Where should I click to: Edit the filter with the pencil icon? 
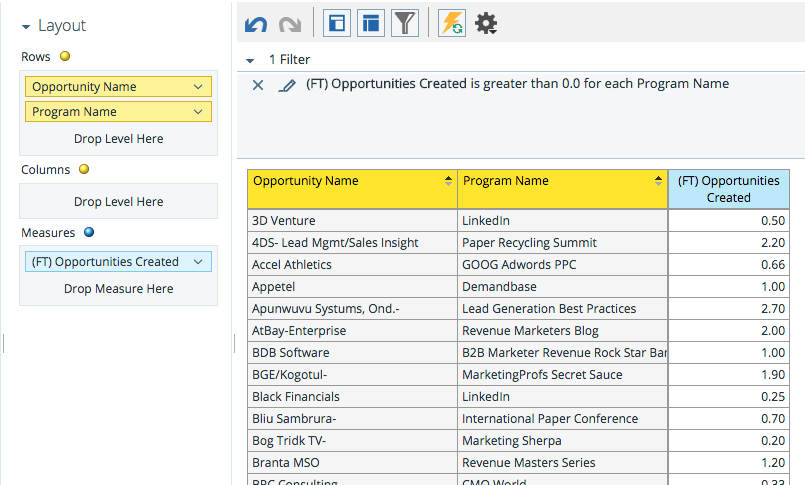[x=287, y=85]
